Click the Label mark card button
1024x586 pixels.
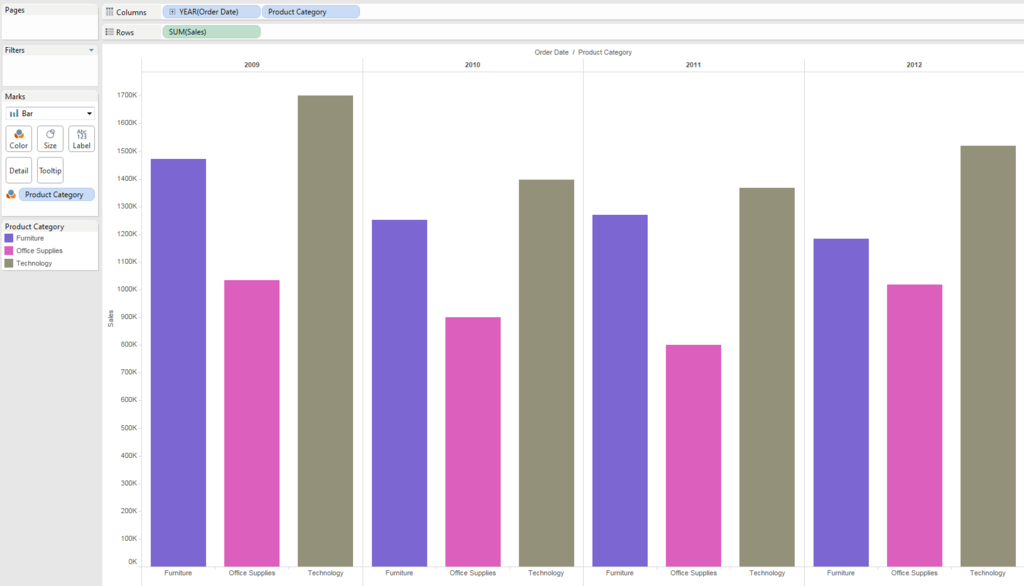point(82,138)
